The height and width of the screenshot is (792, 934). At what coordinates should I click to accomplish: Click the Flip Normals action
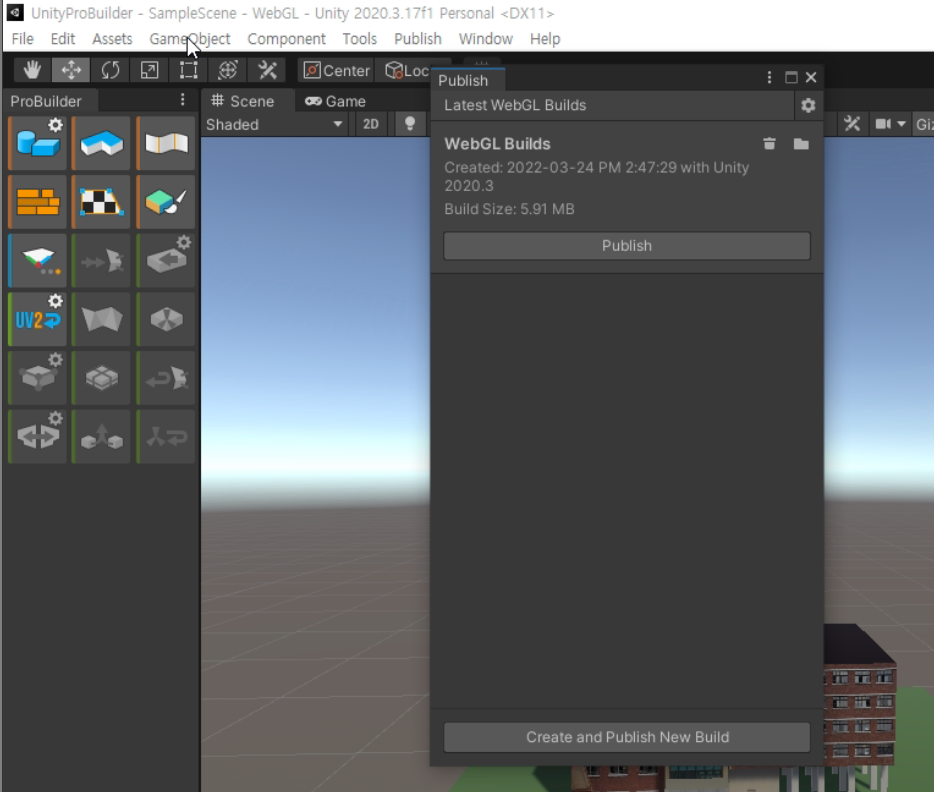(x=166, y=378)
